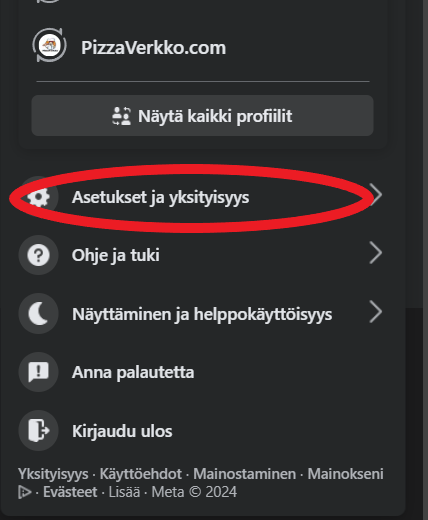Expand Asetukset ja yksityisyys chevron
Image resolution: width=428 pixels, height=520 pixels.
click(376, 195)
